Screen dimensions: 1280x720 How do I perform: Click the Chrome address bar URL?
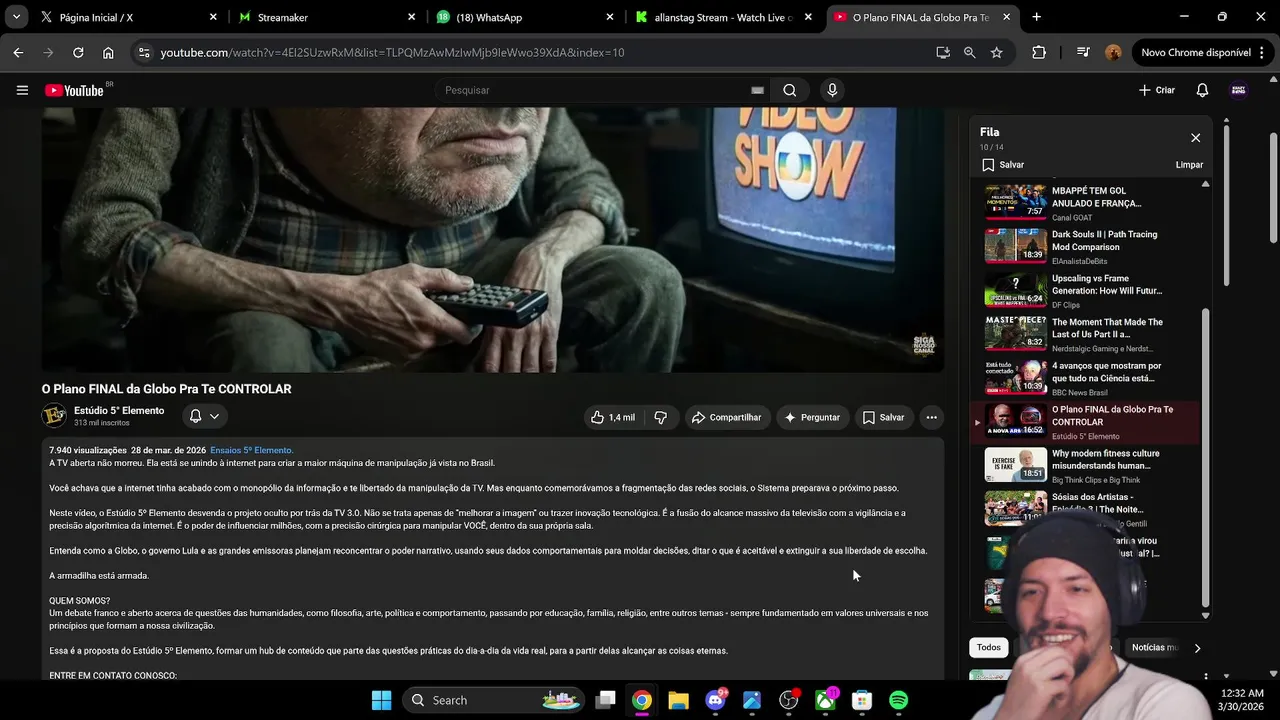tap(392, 52)
